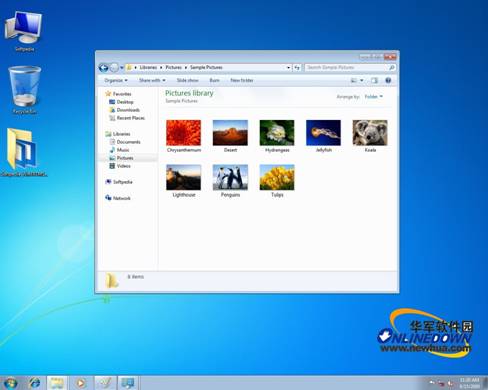Click the taskbar clock and date
Screen dimensions: 488x390
point(469,383)
